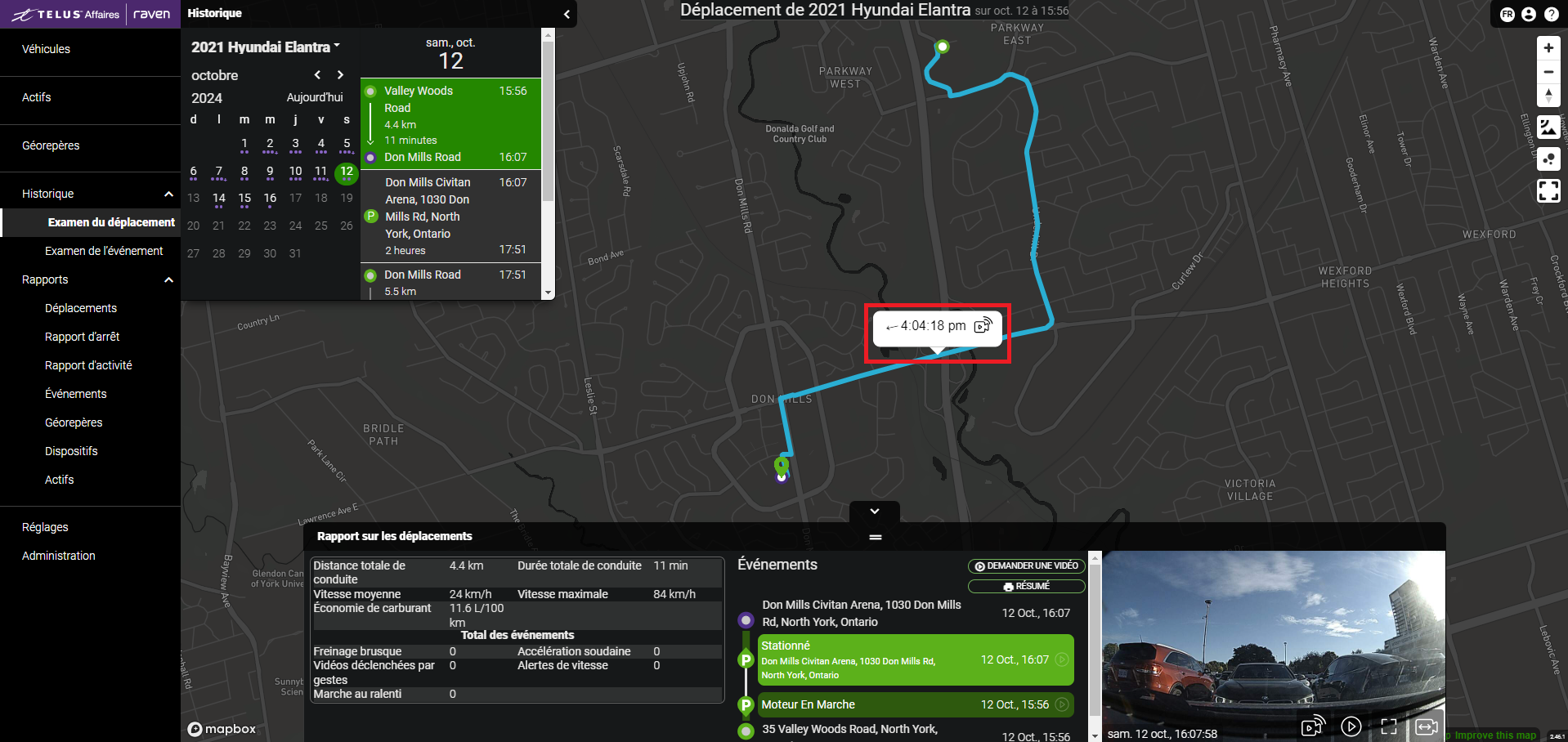
Task: Reset map bearing with compass button
Action: (x=1548, y=96)
